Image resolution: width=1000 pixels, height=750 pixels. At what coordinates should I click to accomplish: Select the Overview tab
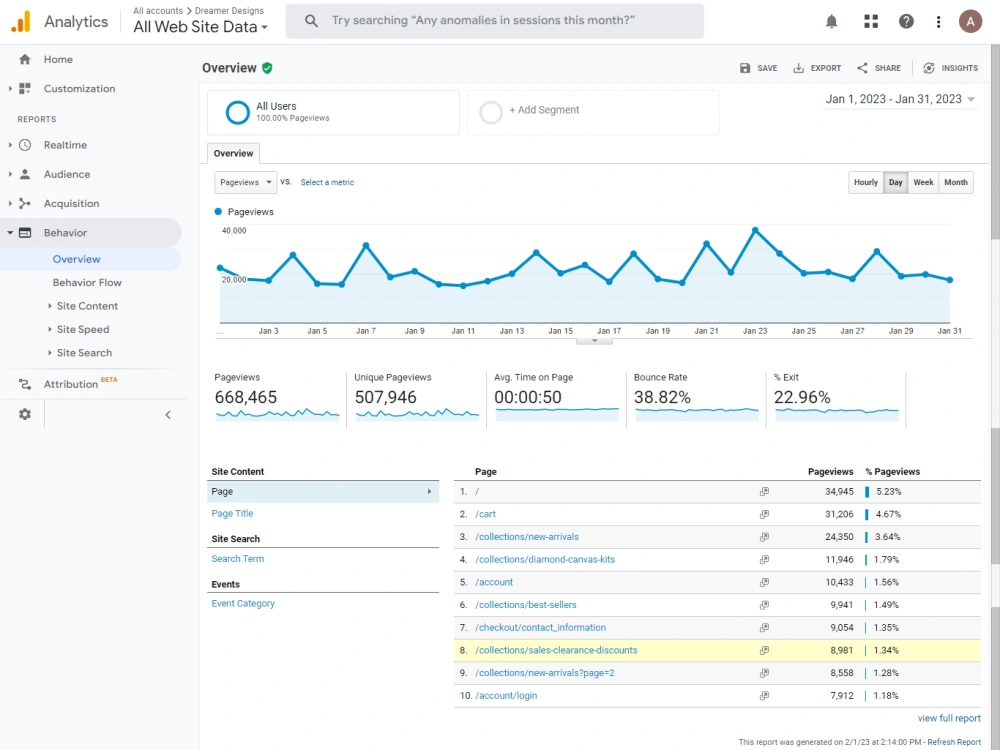(x=233, y=154)
